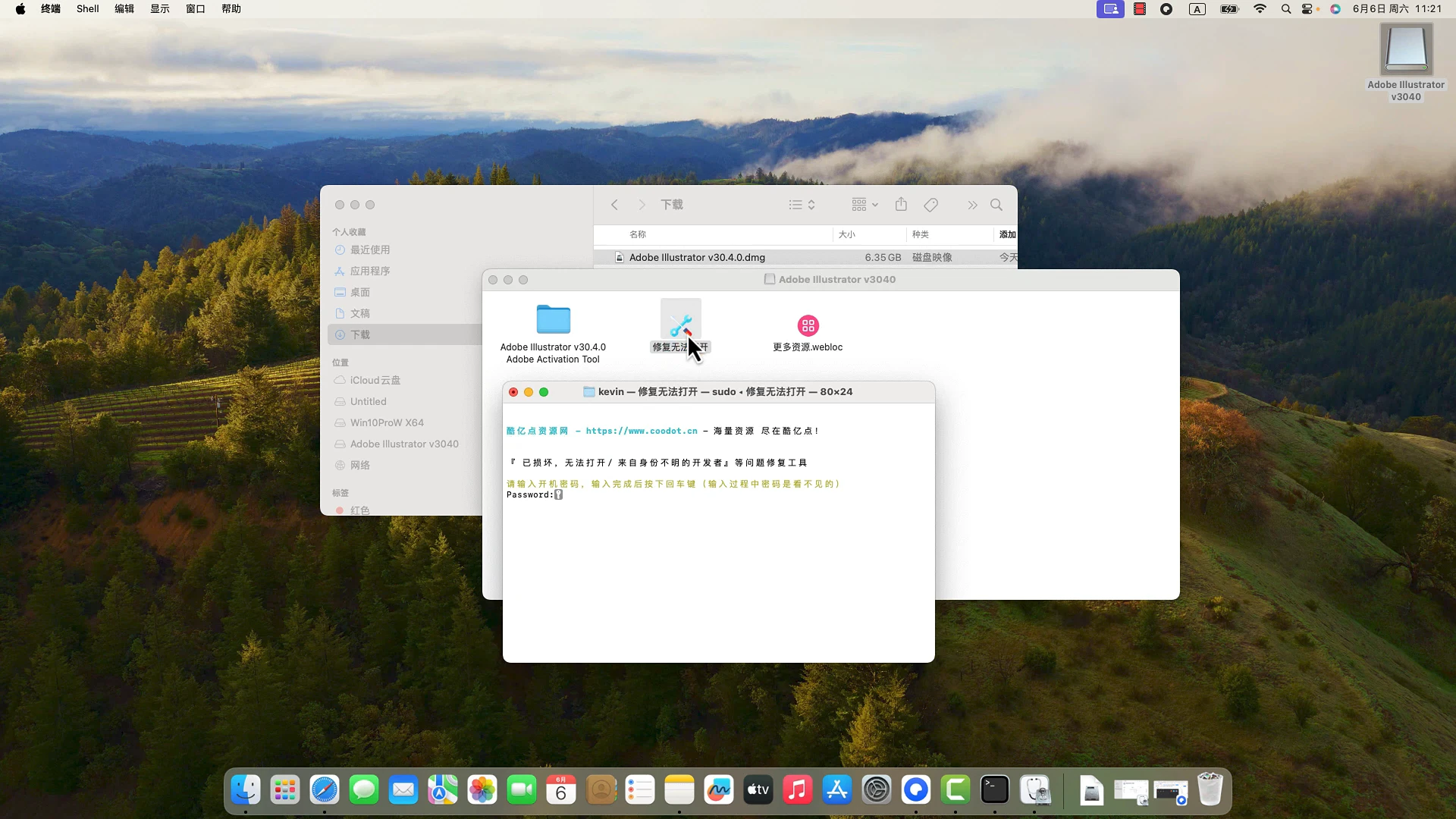Open the Shell menu
This screenshot has height=819, width=1456.
click(88, 9)
